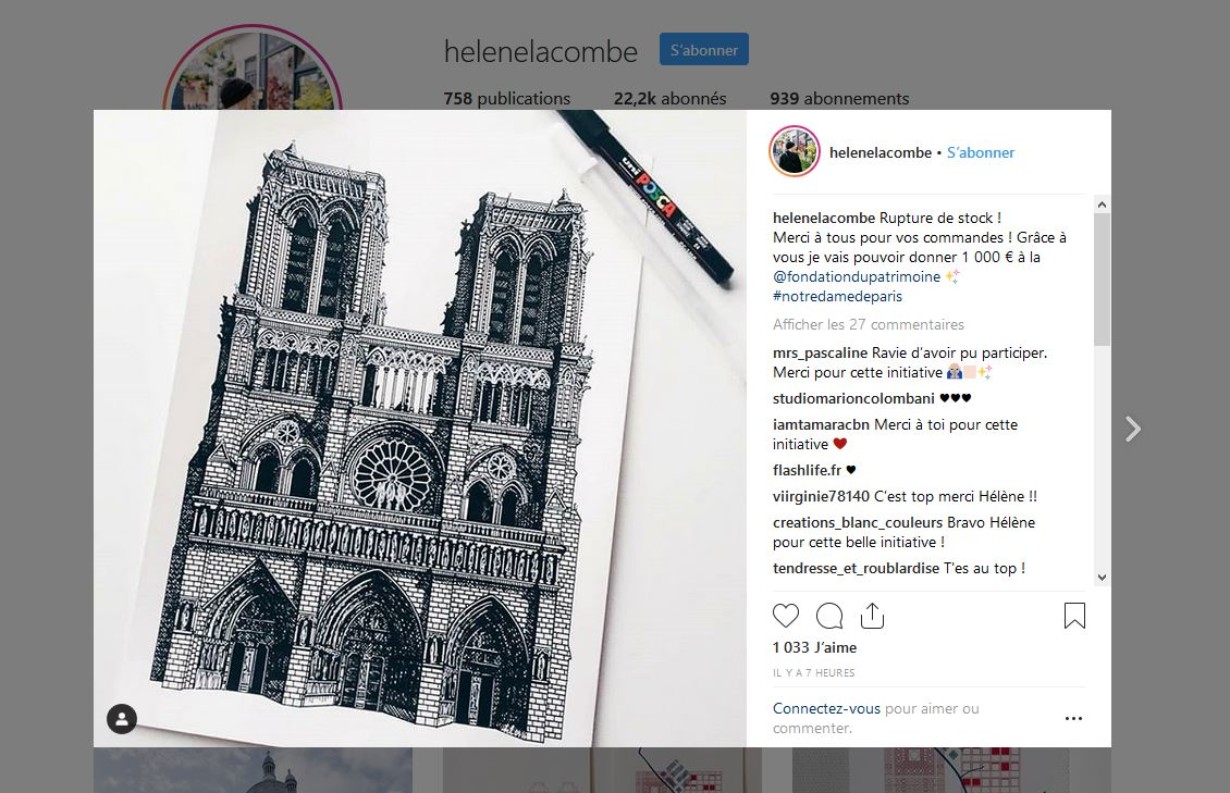The width and height of the screenshot is (1230, 793).
Task: Click 758 publications on the profile page
Action: tap(507, 99)
